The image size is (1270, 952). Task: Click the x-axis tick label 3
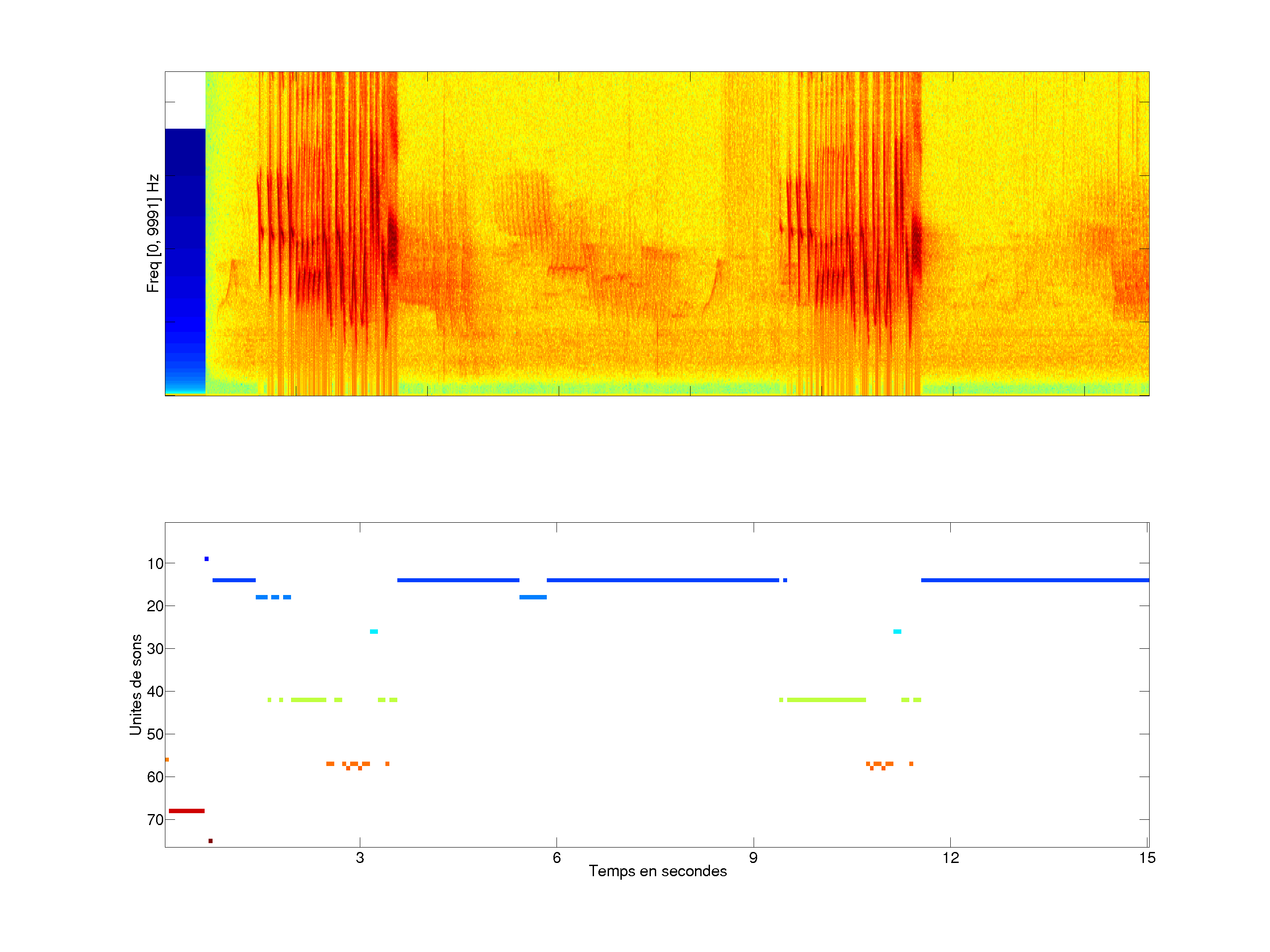point(360,858)
